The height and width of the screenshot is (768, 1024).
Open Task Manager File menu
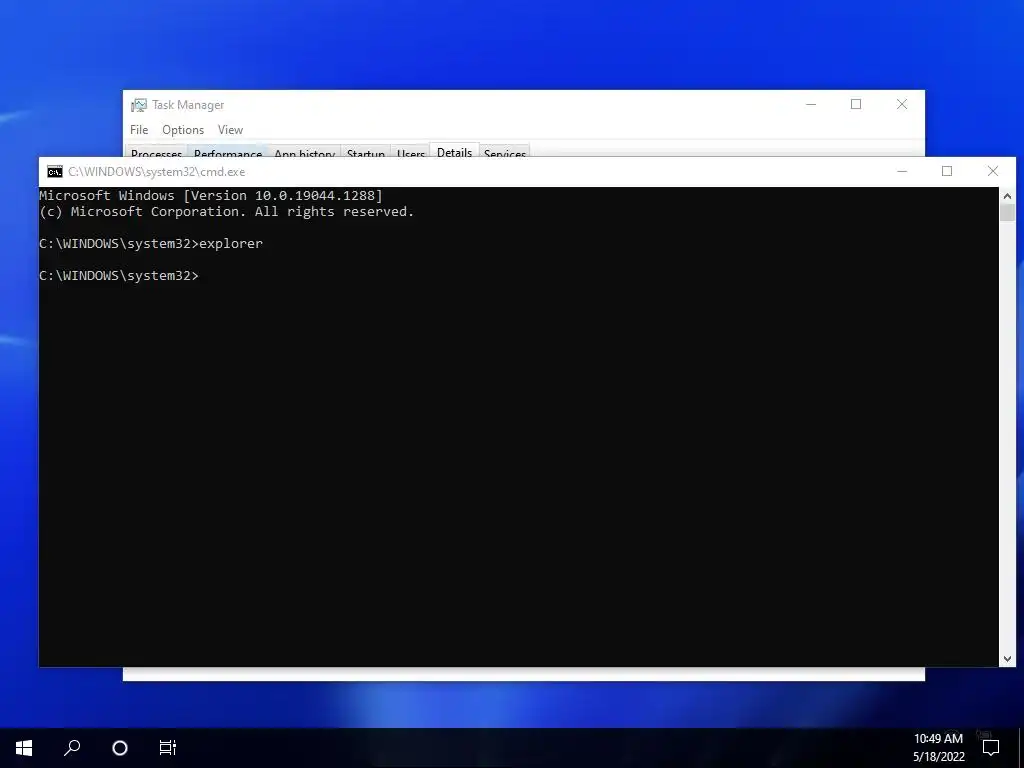point(139,130)
